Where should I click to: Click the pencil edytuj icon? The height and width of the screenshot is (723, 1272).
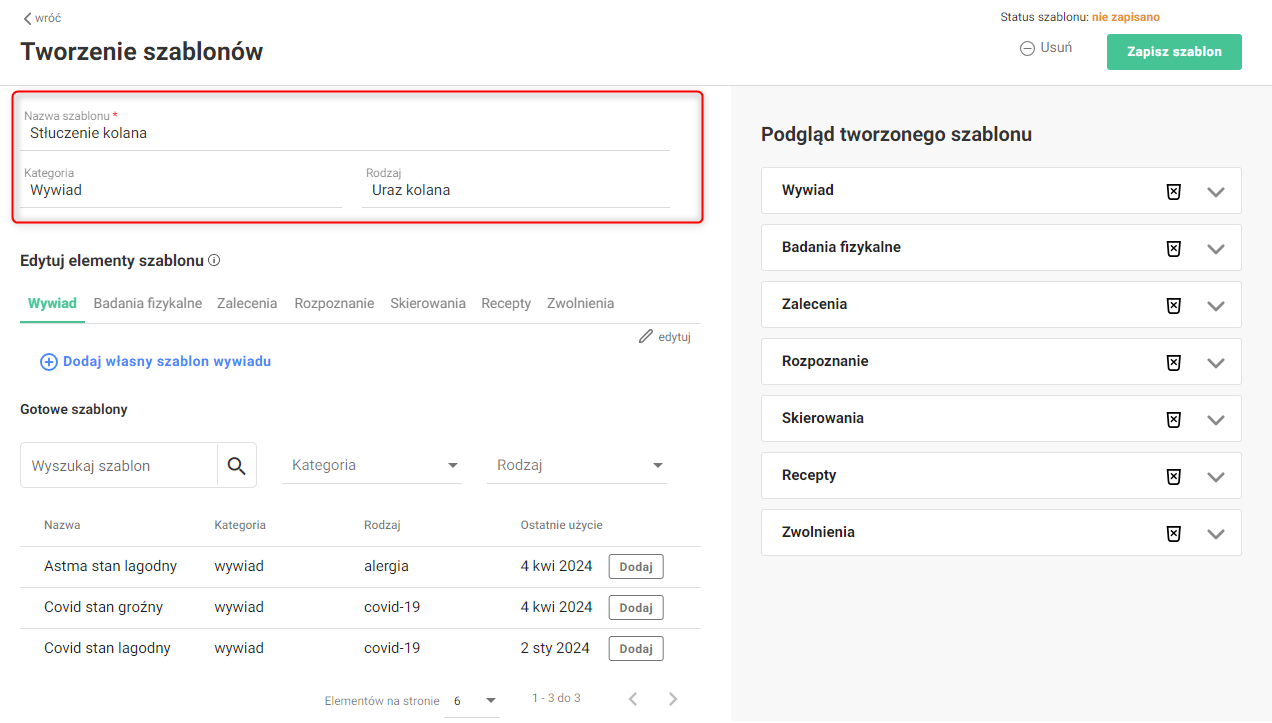[x=646, y=337]
